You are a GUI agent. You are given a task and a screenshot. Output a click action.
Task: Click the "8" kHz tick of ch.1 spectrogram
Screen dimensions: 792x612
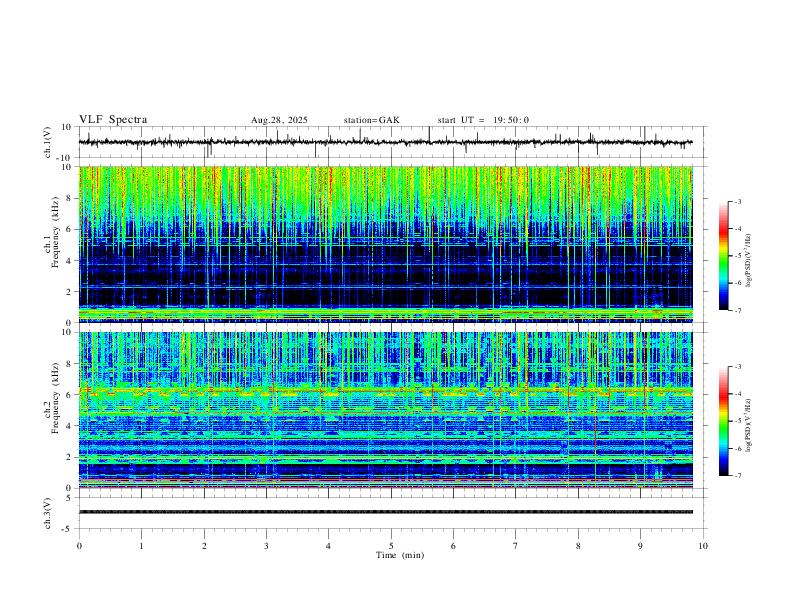[71, 198]
